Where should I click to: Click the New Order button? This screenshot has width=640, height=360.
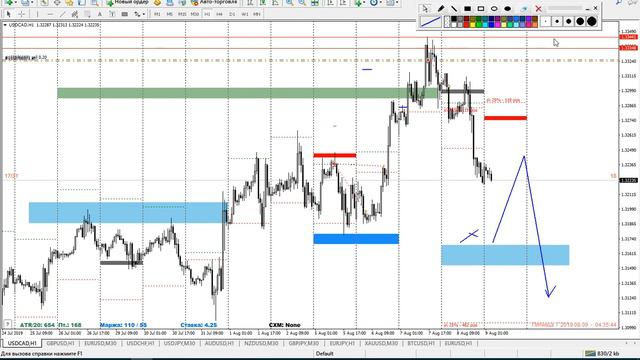pos(127,2)
